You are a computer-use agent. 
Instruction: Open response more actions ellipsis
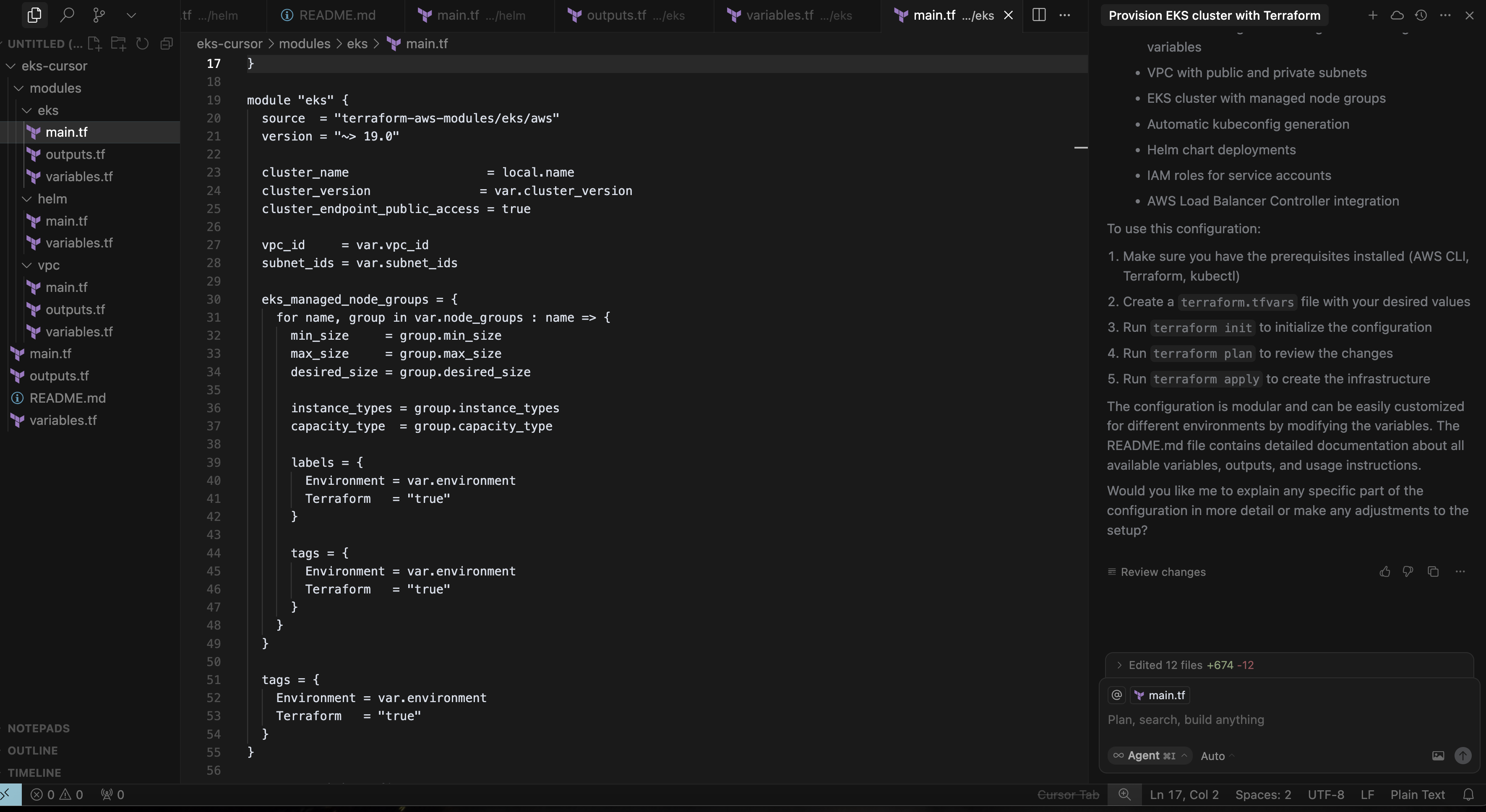(x=1460, y=572)
